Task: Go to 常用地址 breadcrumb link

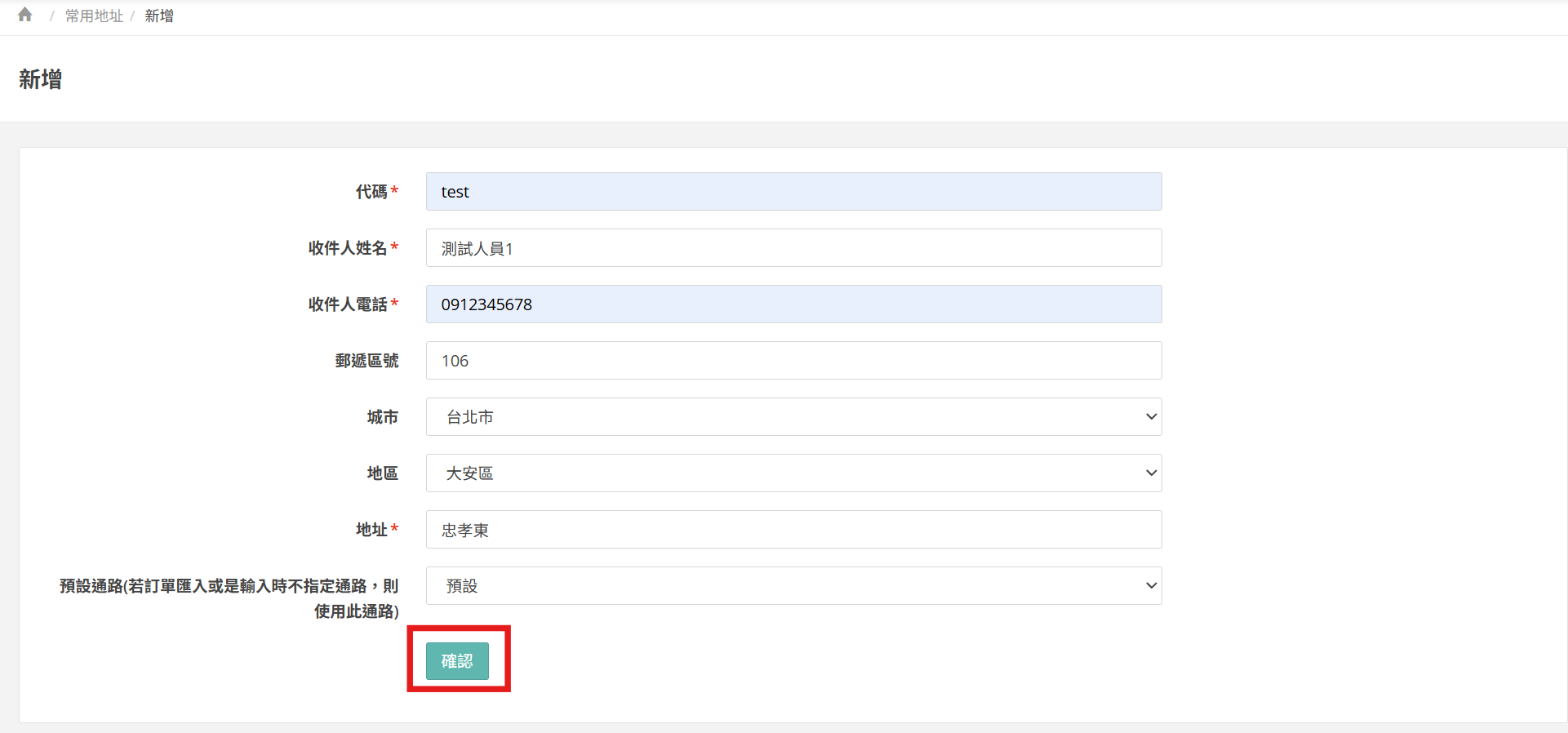Action: 94,16
